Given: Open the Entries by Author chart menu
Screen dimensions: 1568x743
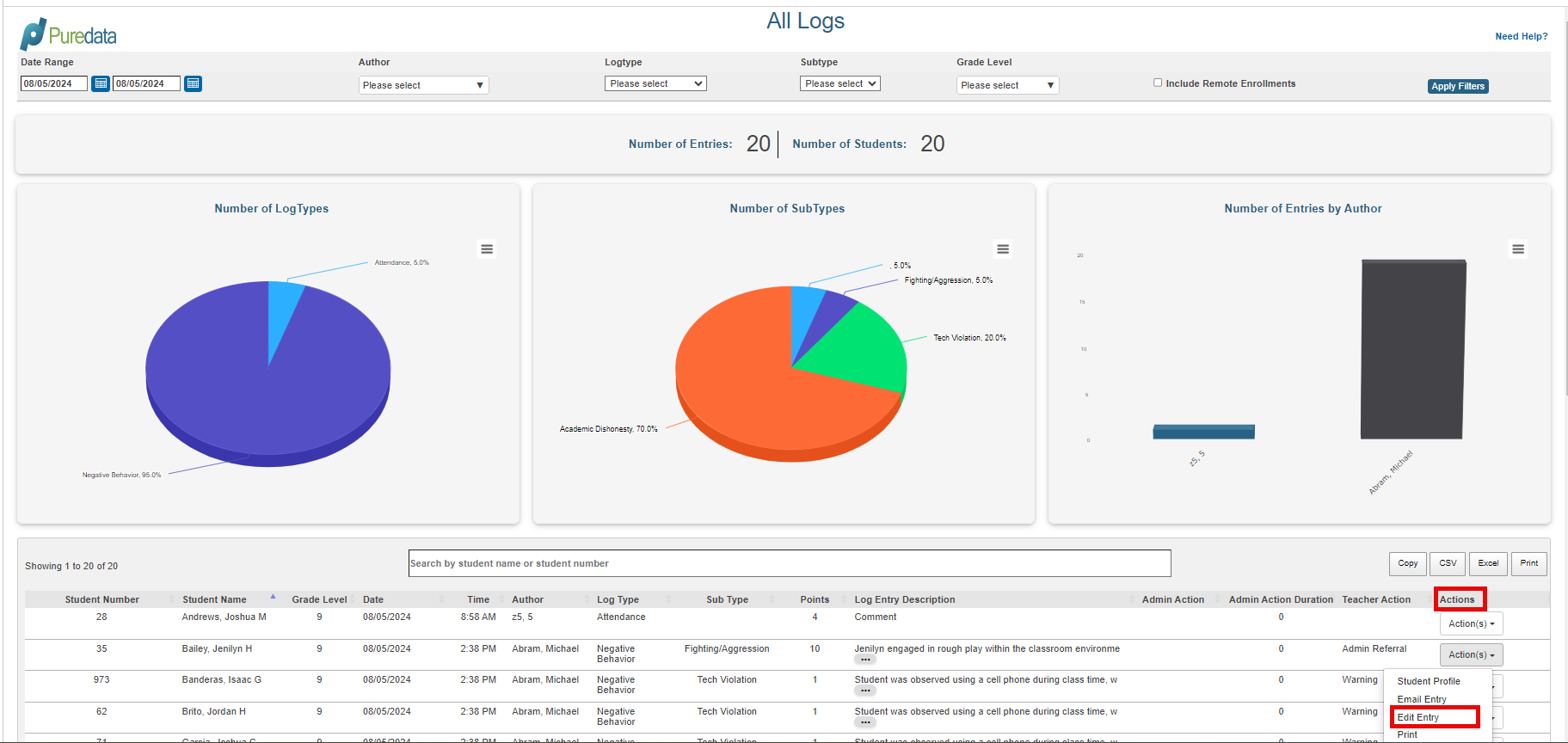Looking at the screenshot, I should (1518, 249).
